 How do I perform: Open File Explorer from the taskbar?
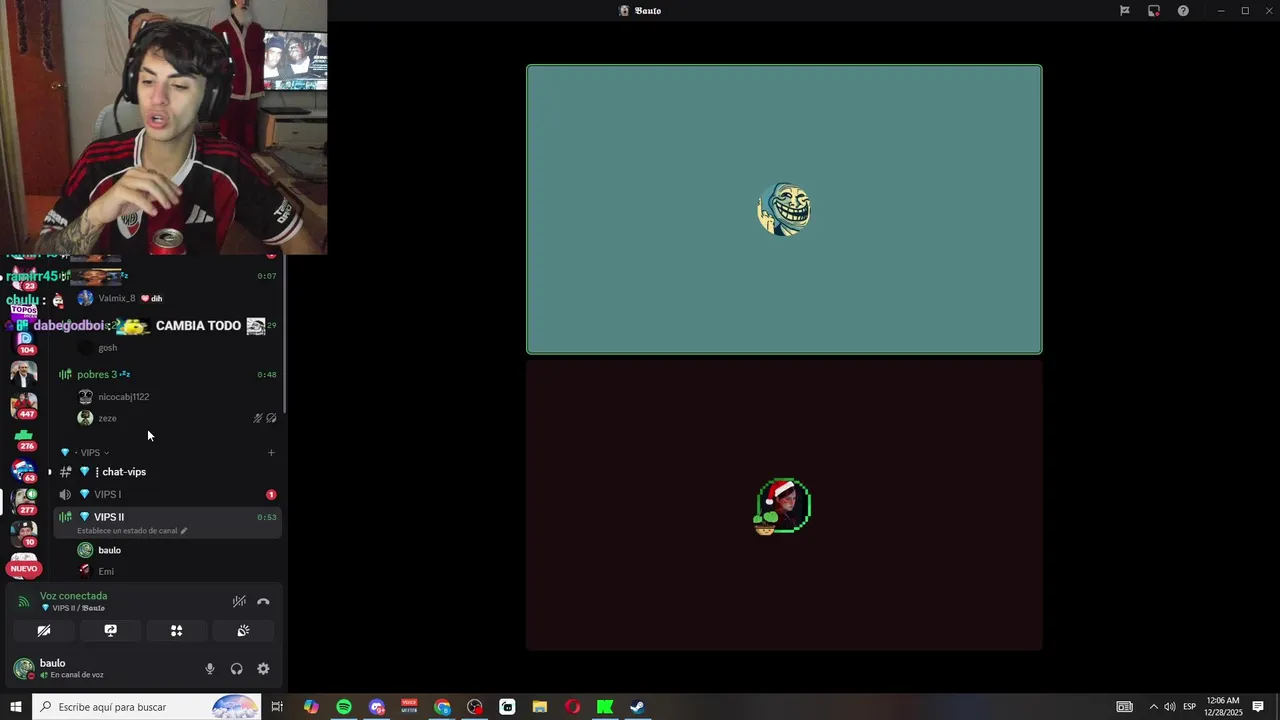tap(540, 707)
